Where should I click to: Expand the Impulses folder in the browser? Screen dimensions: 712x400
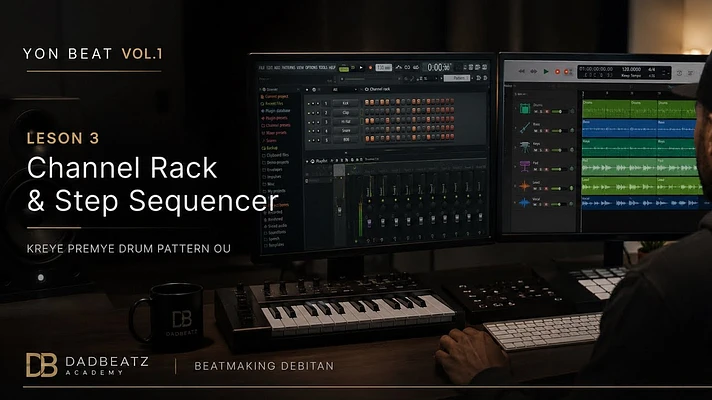[x=272, y=177]
